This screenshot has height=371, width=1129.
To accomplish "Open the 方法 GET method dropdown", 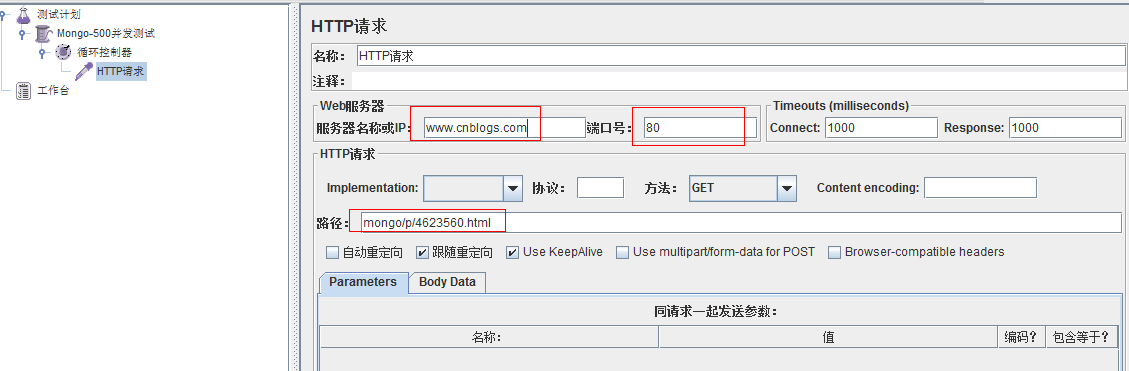I will pos(786,189).
